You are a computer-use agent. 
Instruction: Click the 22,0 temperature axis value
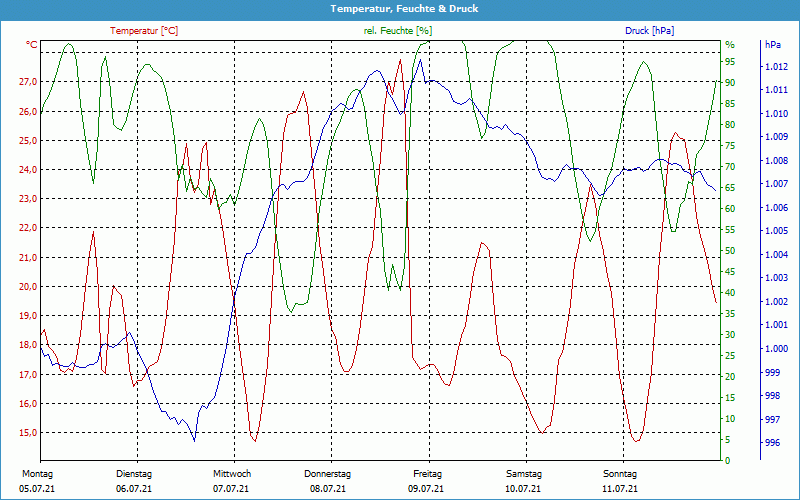click(x=28, y=228)
